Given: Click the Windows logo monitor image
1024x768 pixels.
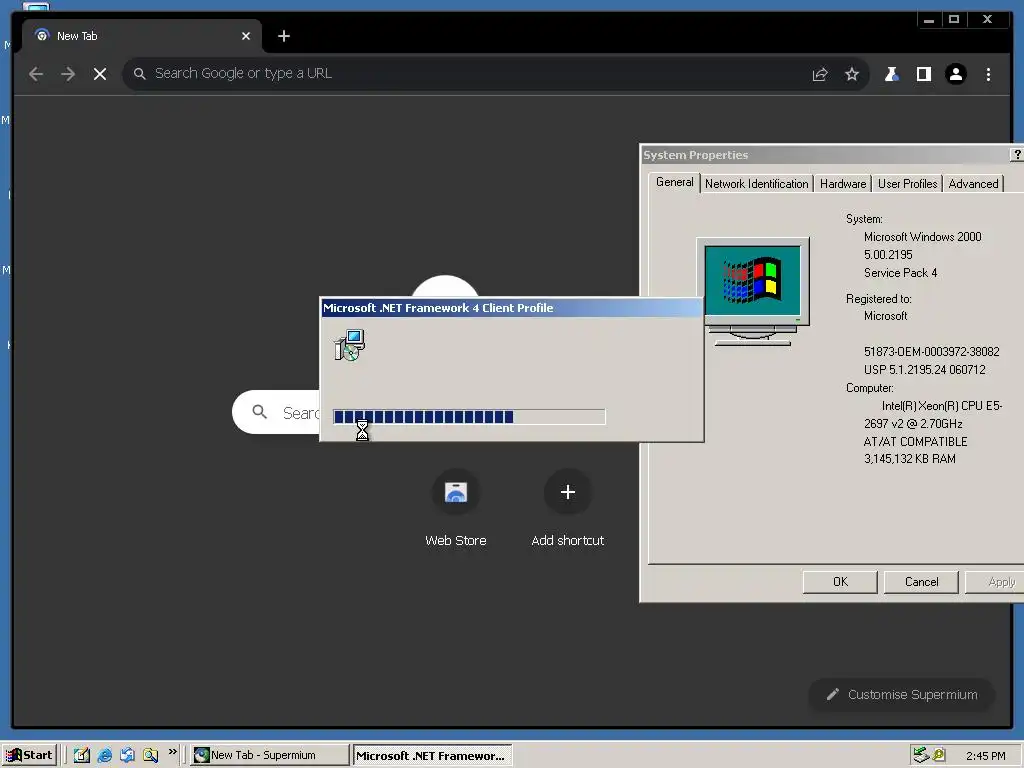Looking at the screenshot, I should [x=753, y=291].
